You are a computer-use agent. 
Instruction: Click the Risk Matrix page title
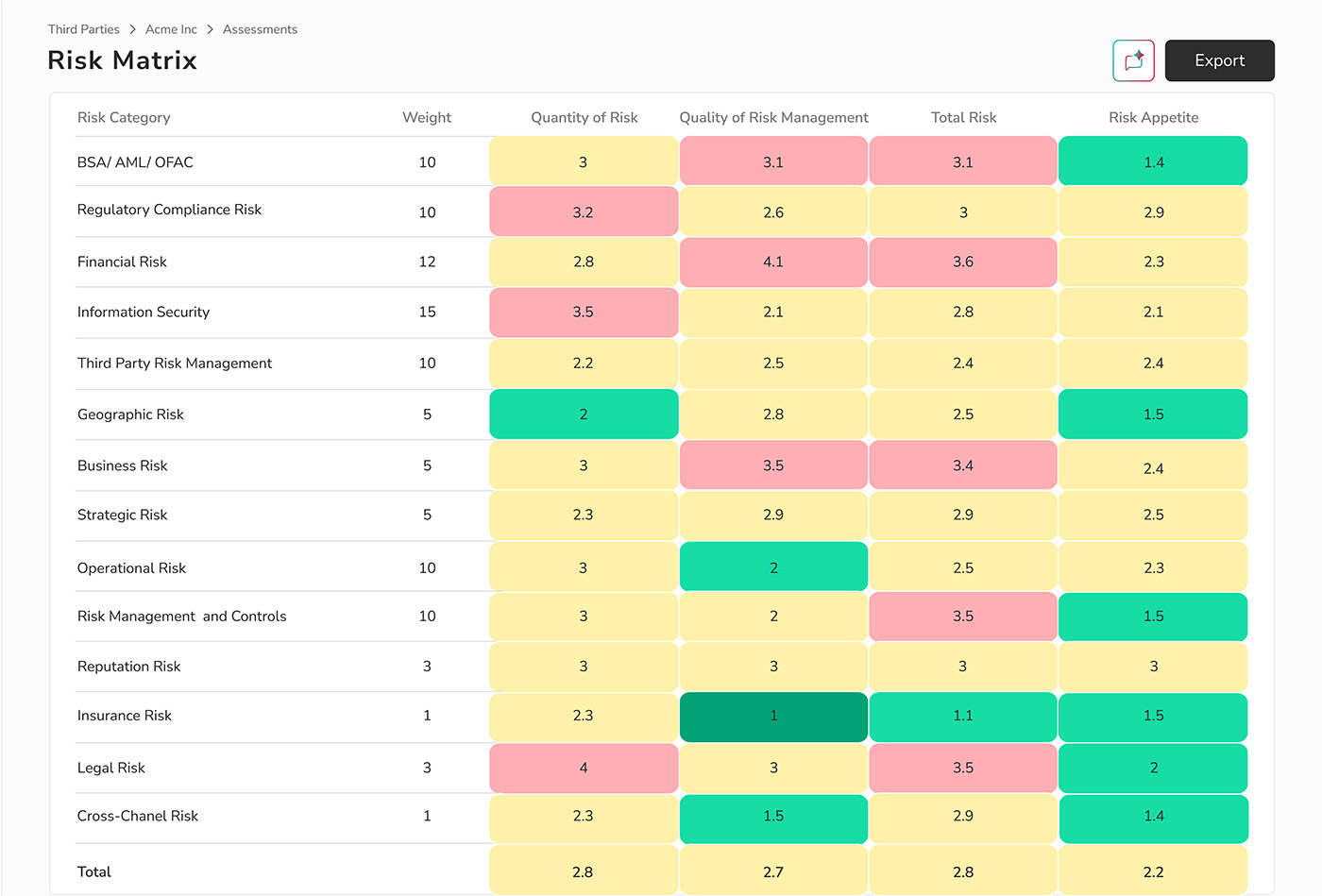click(122, 59)
